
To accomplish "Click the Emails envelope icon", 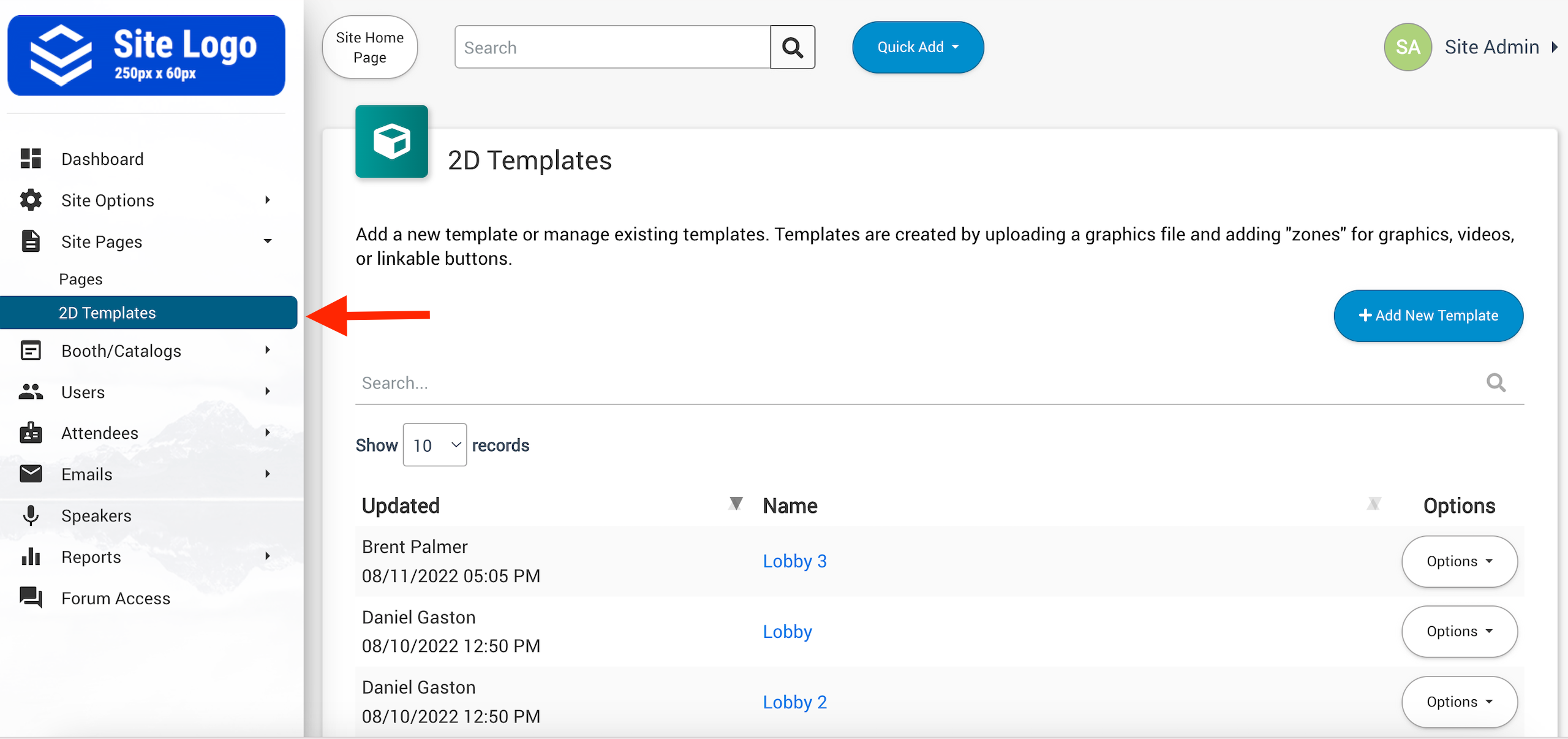I will pos(31,474).
